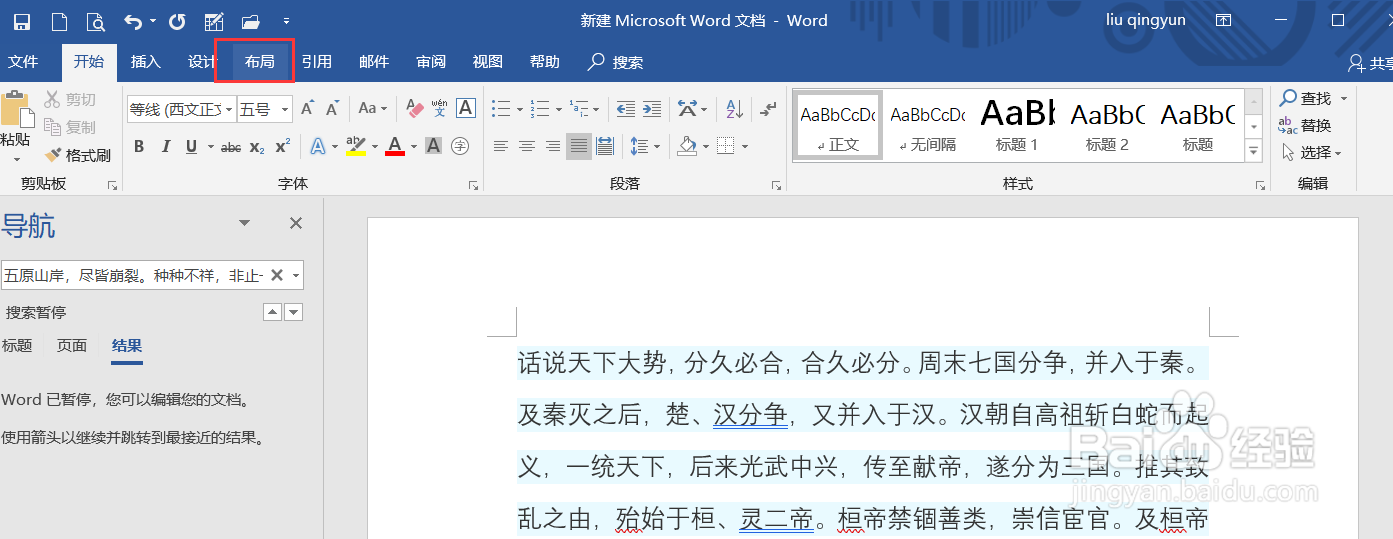This screenshot has width=1393, height=539.
Task: Click Copy in the clipboard group
Action: click(70, 127)
